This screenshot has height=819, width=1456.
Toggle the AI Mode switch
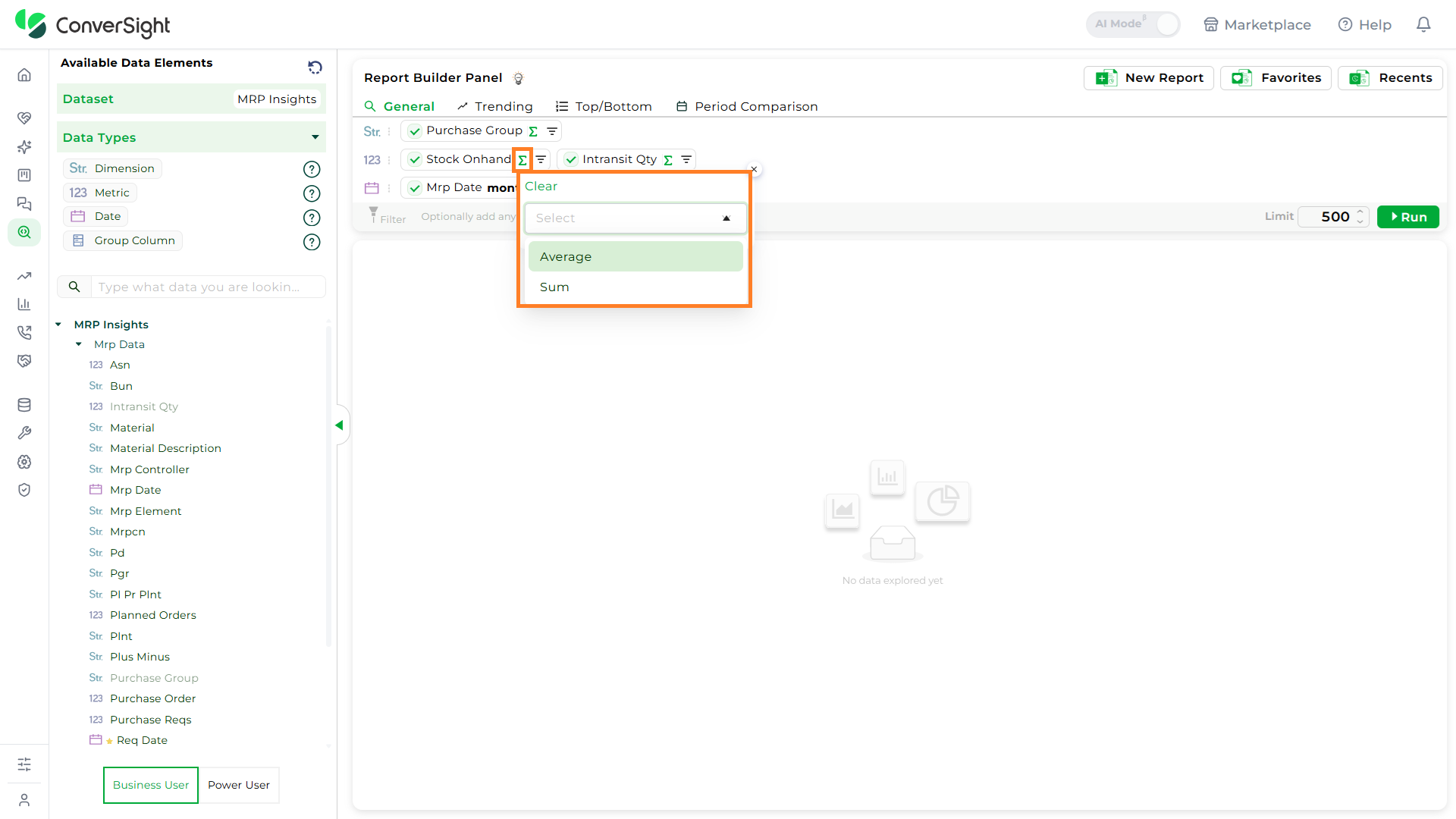click(x=1133, y=24)
